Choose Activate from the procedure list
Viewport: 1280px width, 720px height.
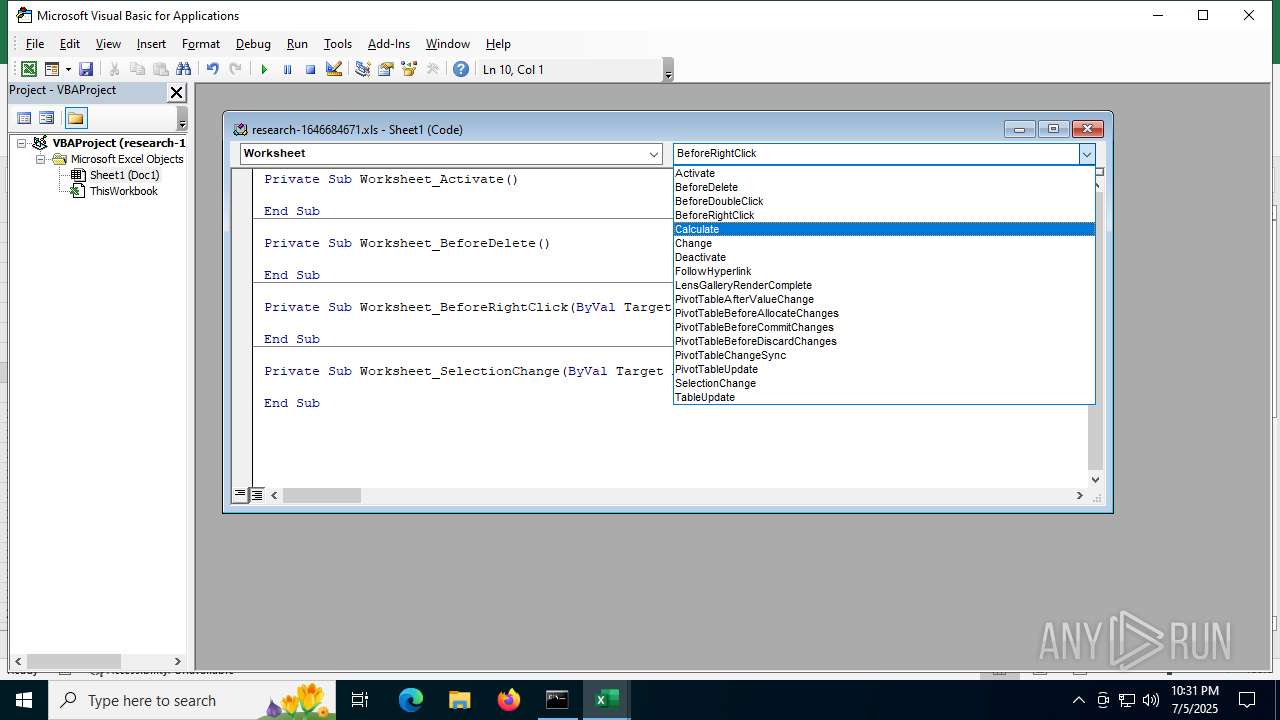tap(884, 173)
